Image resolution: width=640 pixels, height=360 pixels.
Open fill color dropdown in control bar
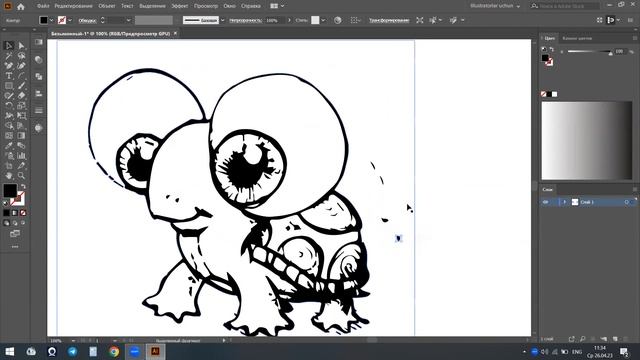coord(51,20)
